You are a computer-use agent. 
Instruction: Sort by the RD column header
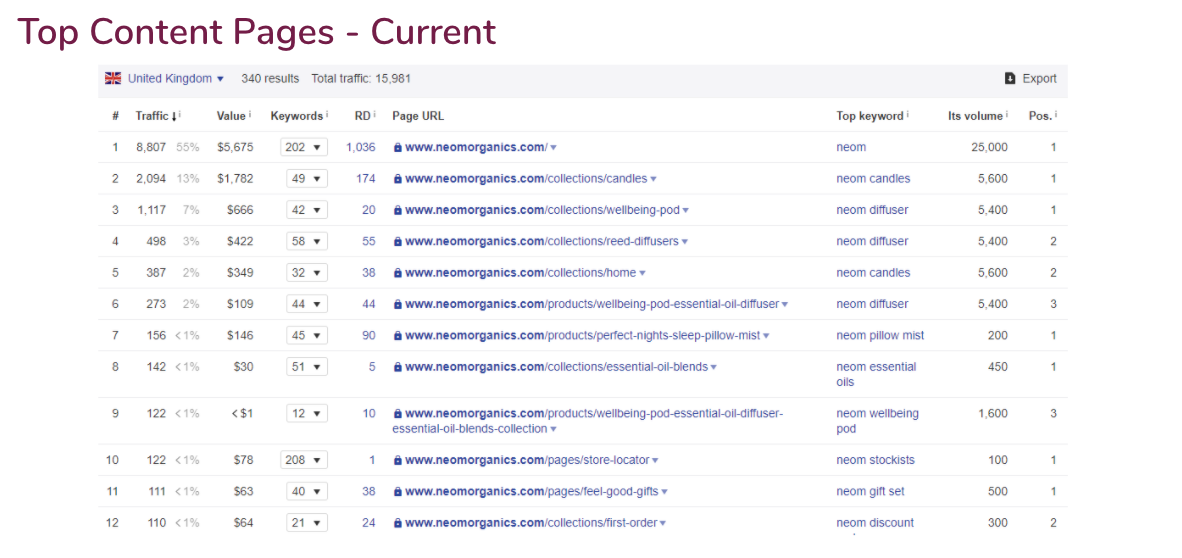362,116
